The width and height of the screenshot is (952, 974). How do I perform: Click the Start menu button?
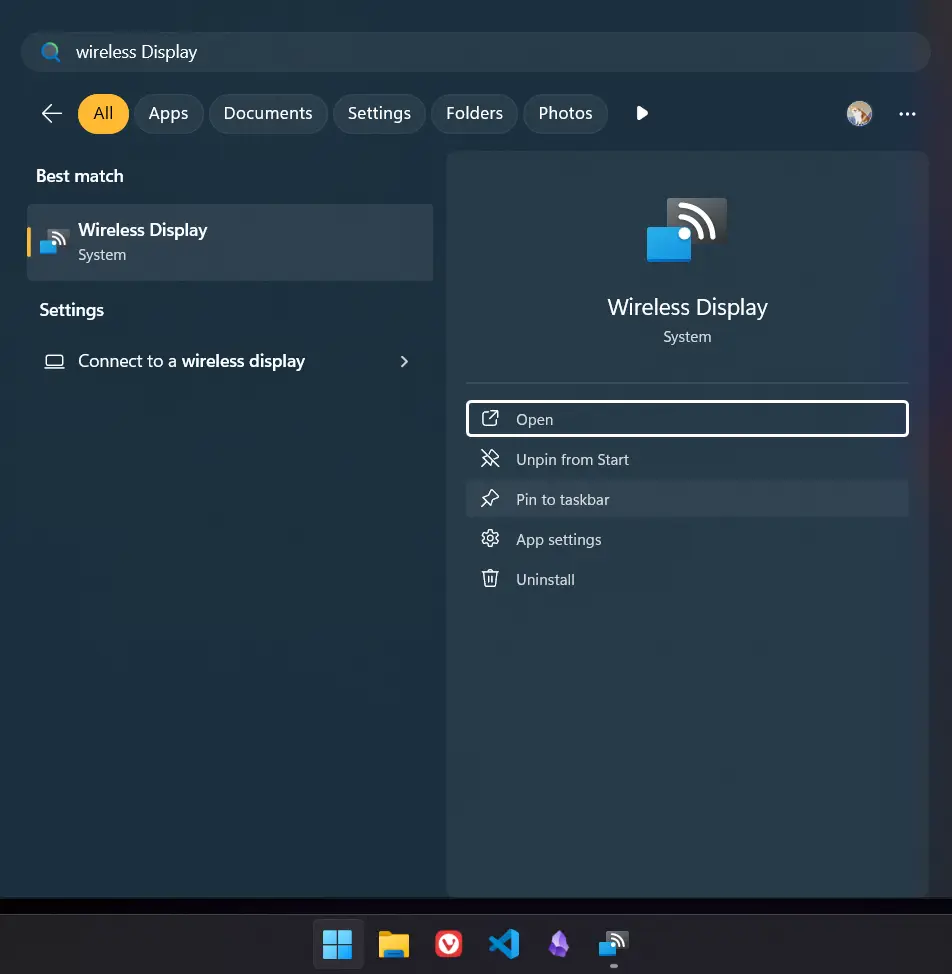pos(337,943)
